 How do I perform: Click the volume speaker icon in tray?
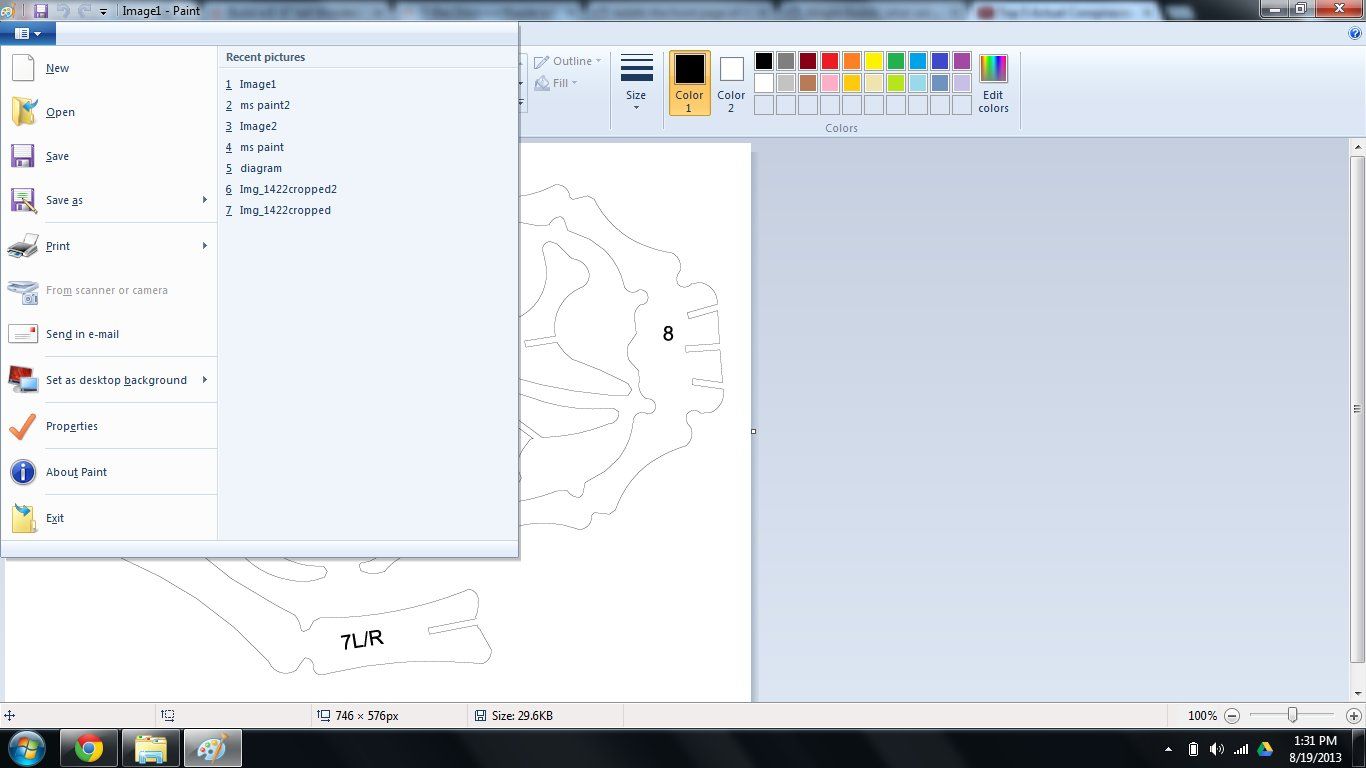(x=1216, y=749)
